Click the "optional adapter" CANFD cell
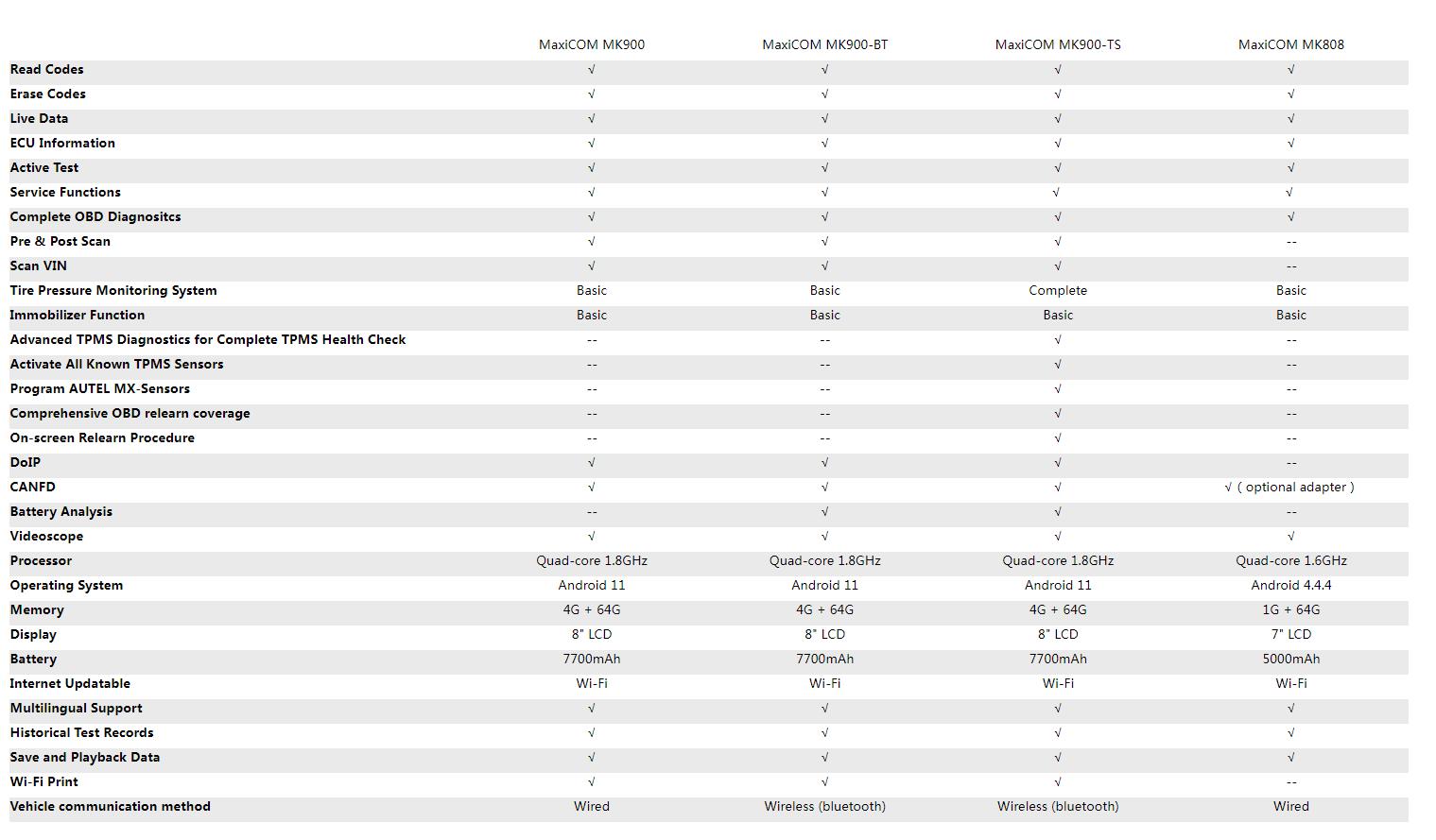This screenshot has height=840, width=1436. tap(1289, 487)
